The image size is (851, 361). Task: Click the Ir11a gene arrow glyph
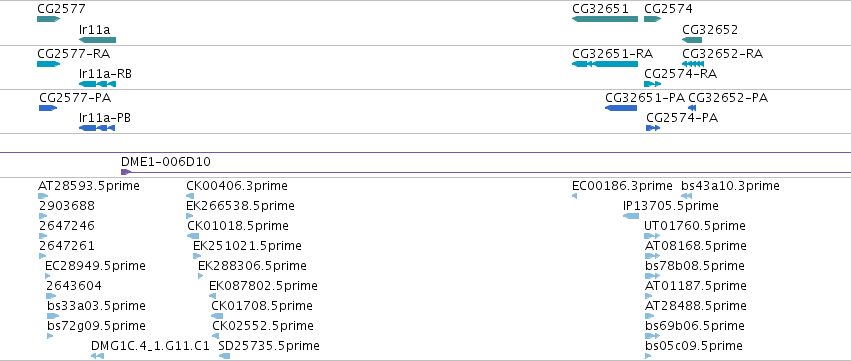click(97, 40)
